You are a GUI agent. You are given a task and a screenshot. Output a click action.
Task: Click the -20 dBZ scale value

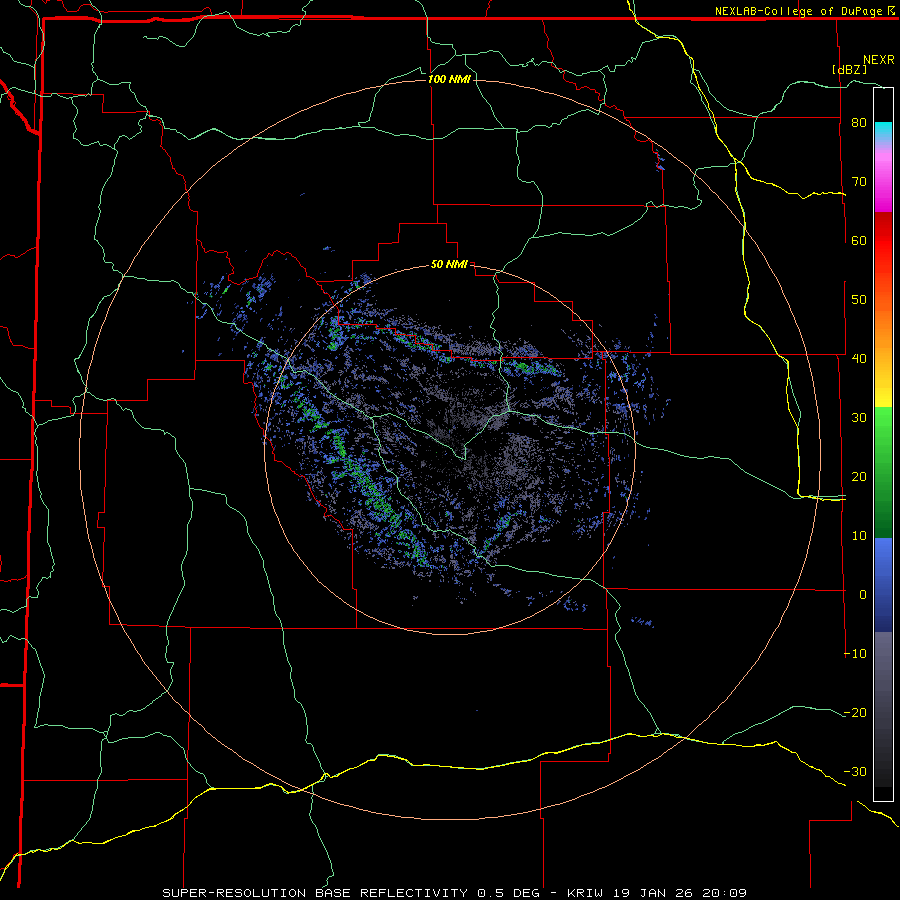tap(855, 712)
